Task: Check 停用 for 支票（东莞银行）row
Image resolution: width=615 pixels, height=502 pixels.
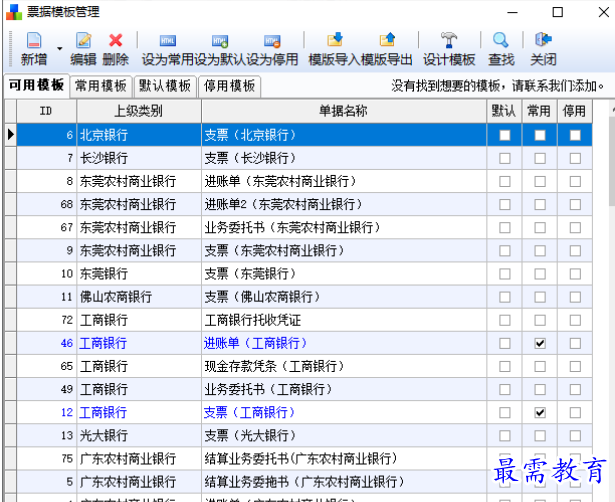Action: tap(575, 274)
